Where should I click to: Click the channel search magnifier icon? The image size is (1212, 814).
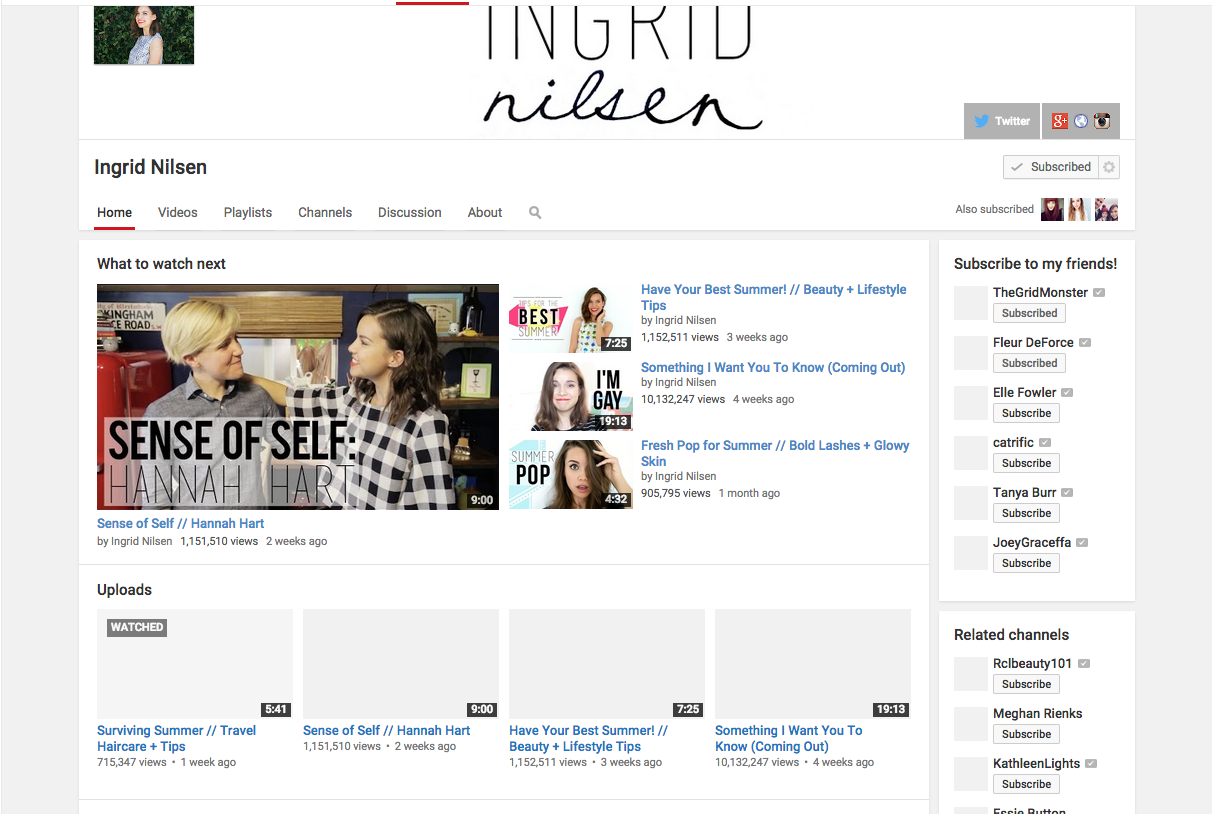[x=535, y=213]
